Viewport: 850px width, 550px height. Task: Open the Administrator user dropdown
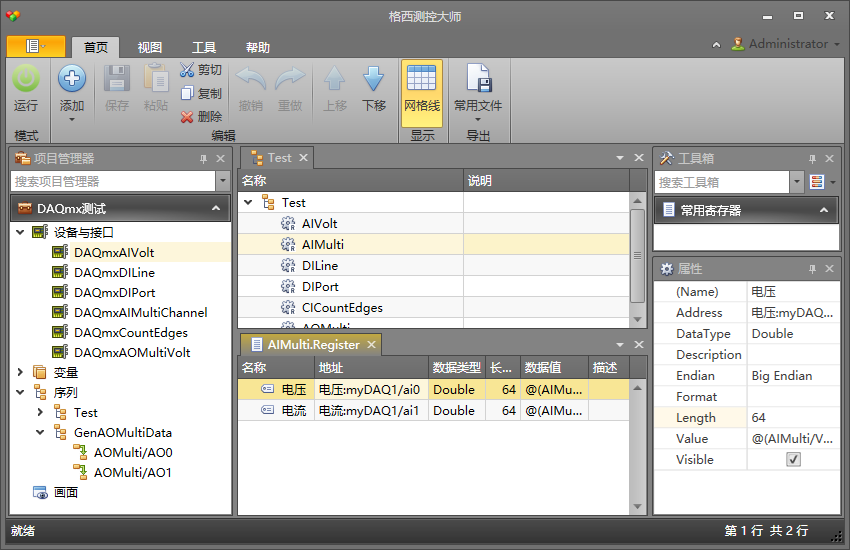click(x=837, y=44)
